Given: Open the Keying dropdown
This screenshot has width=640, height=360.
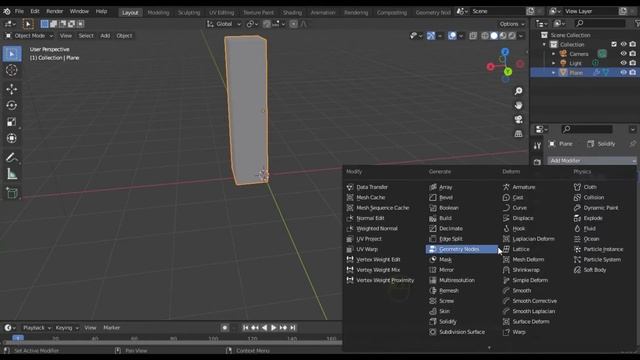Looking at the screenshot, I should [x=67, y=327].
